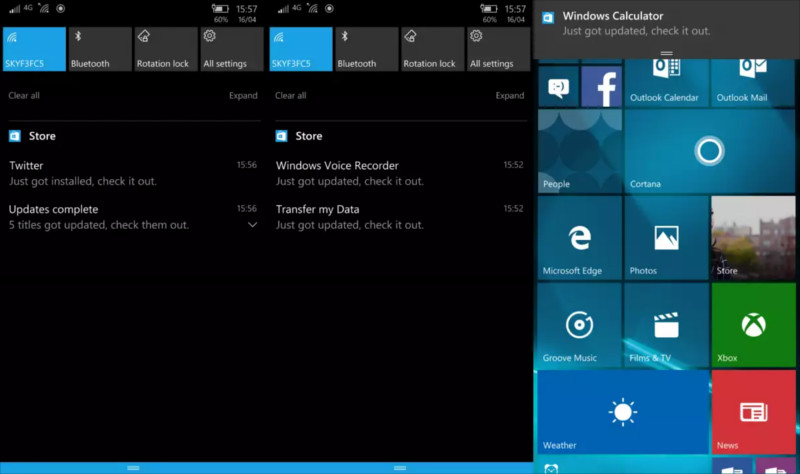Open the Twitter just got installed notification

133,173
